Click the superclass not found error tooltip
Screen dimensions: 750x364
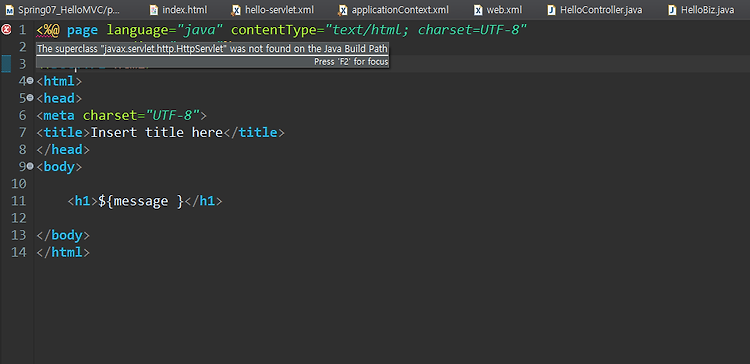212,49
